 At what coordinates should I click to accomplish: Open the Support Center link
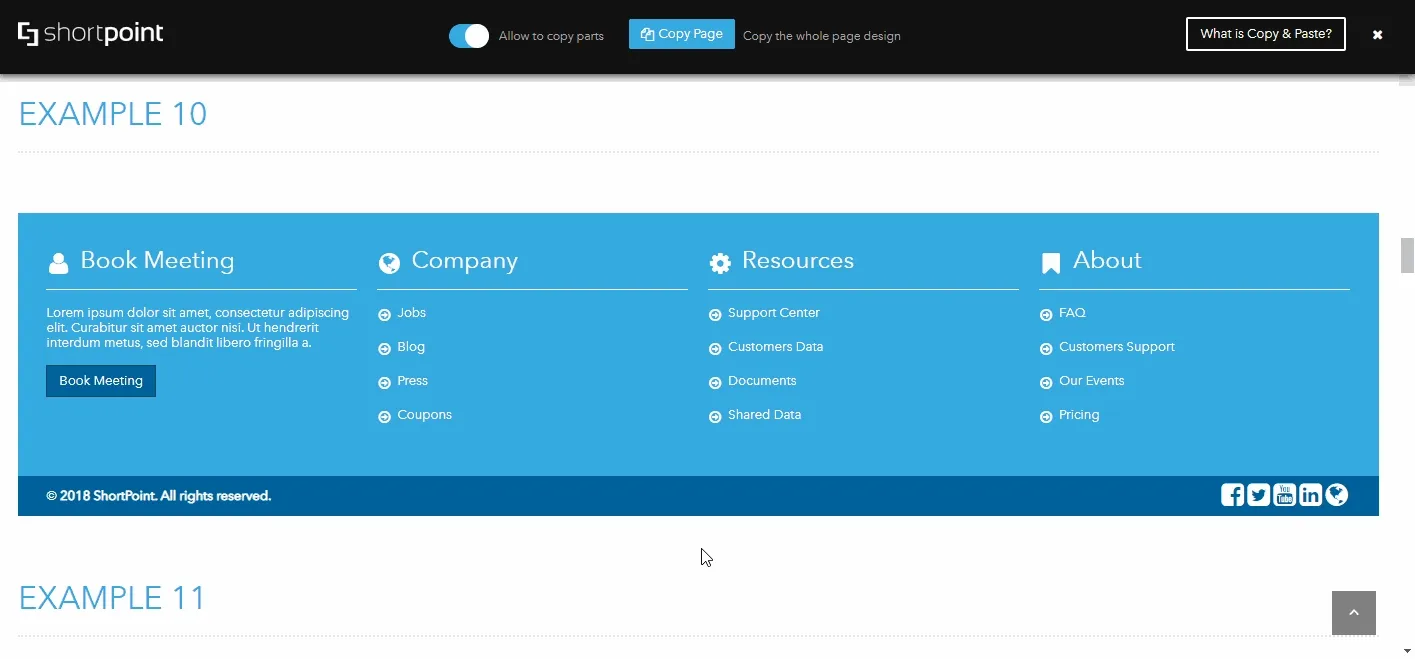[773, 313]
